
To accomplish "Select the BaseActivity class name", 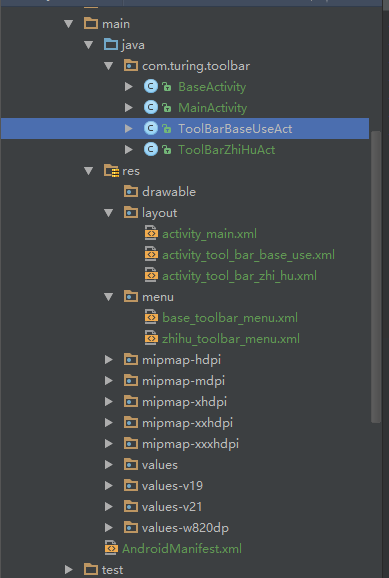I will point(212,87).
